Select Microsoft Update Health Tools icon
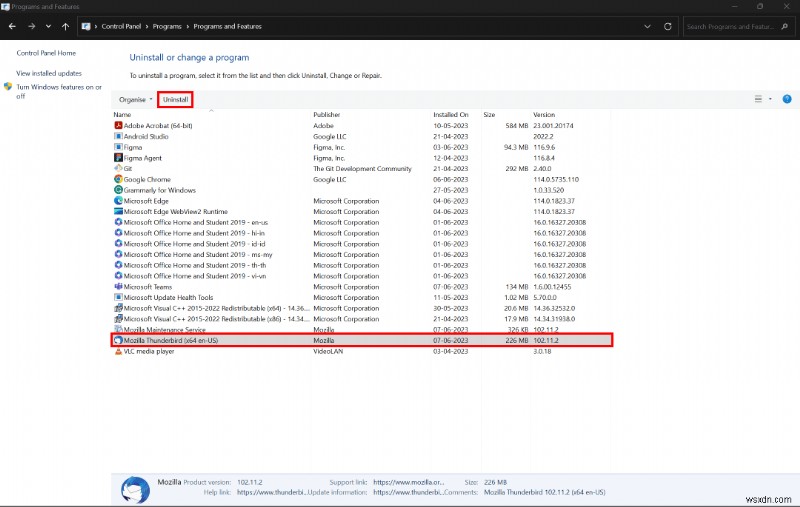Viewport: 800px width, 507px height. tap(118, 297)
